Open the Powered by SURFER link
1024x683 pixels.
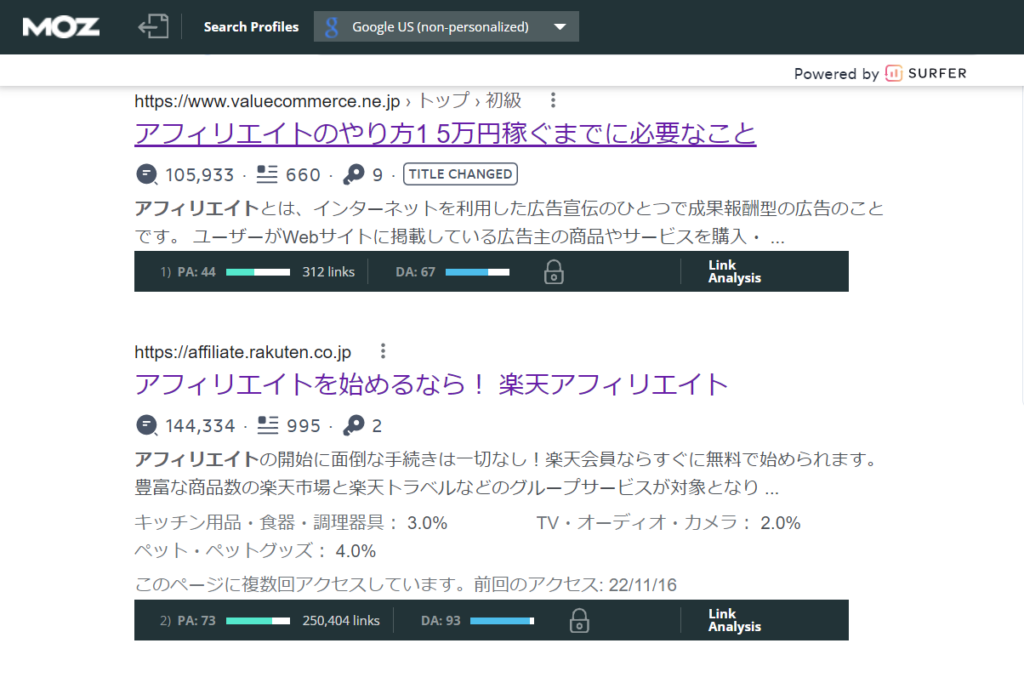[880, 73]
